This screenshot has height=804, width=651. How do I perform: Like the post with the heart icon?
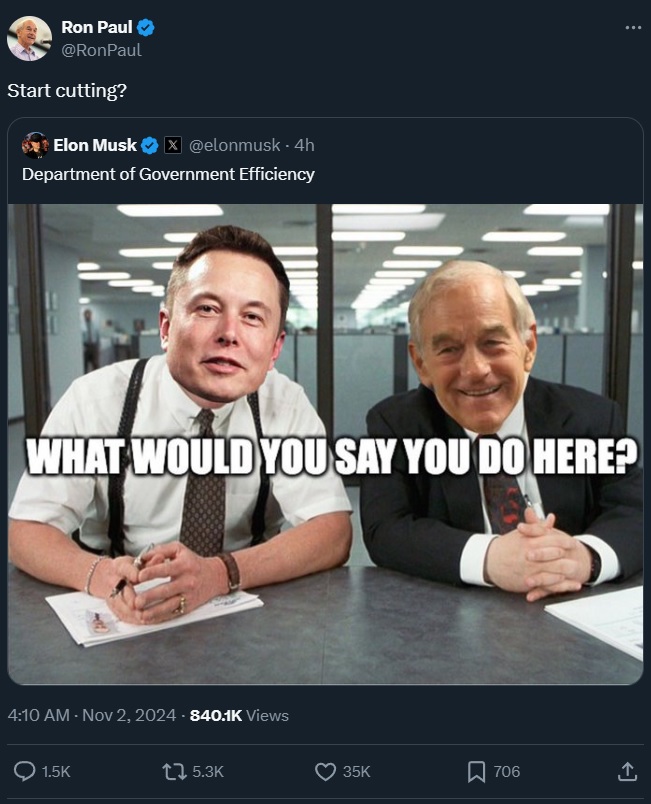click(325, 772)
